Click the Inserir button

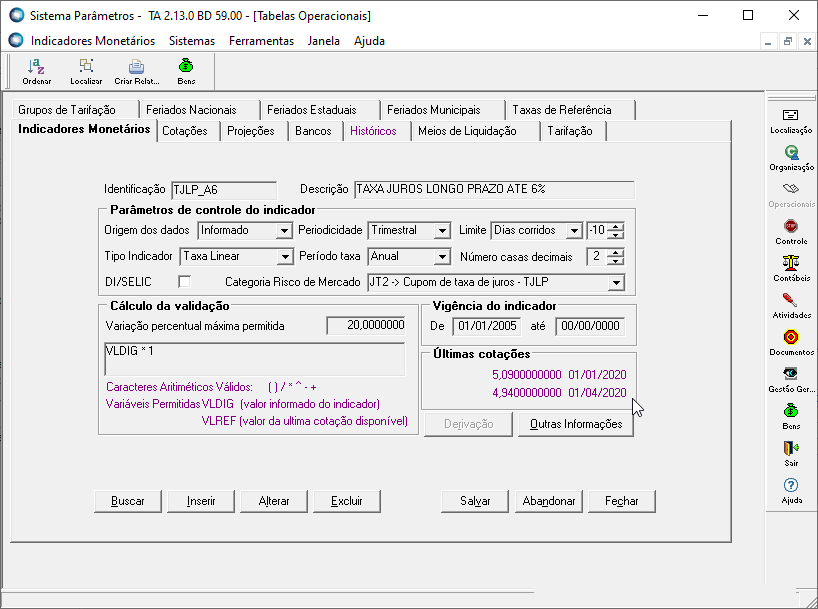coord(201,501)
